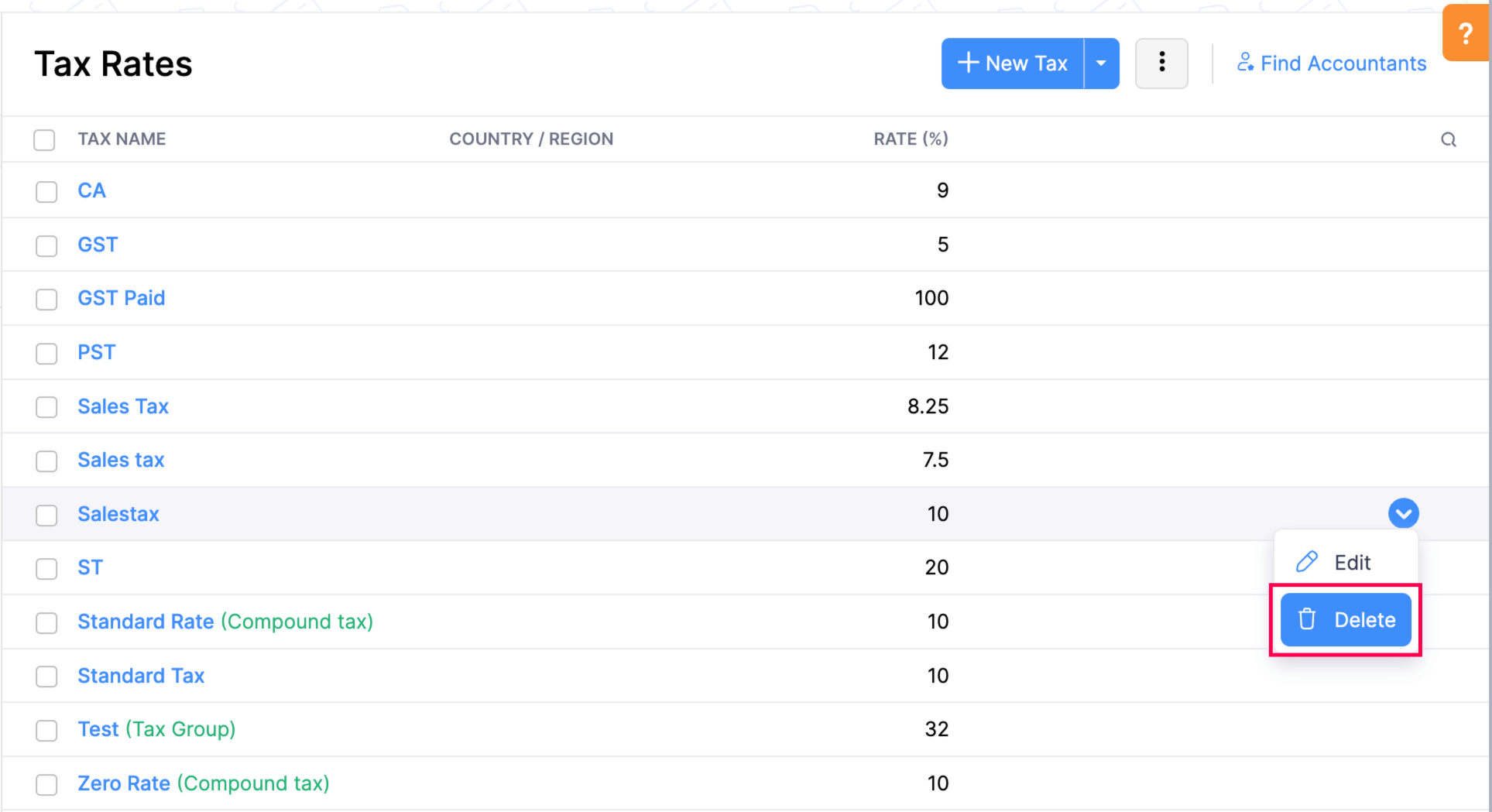Open Standard Rate (Compound tax) entry

tap(225, 622)
